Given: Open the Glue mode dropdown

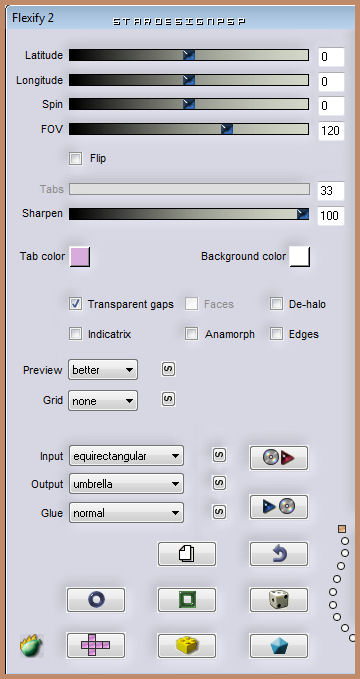Looking at the screenshot, I should tap(126, 513).
